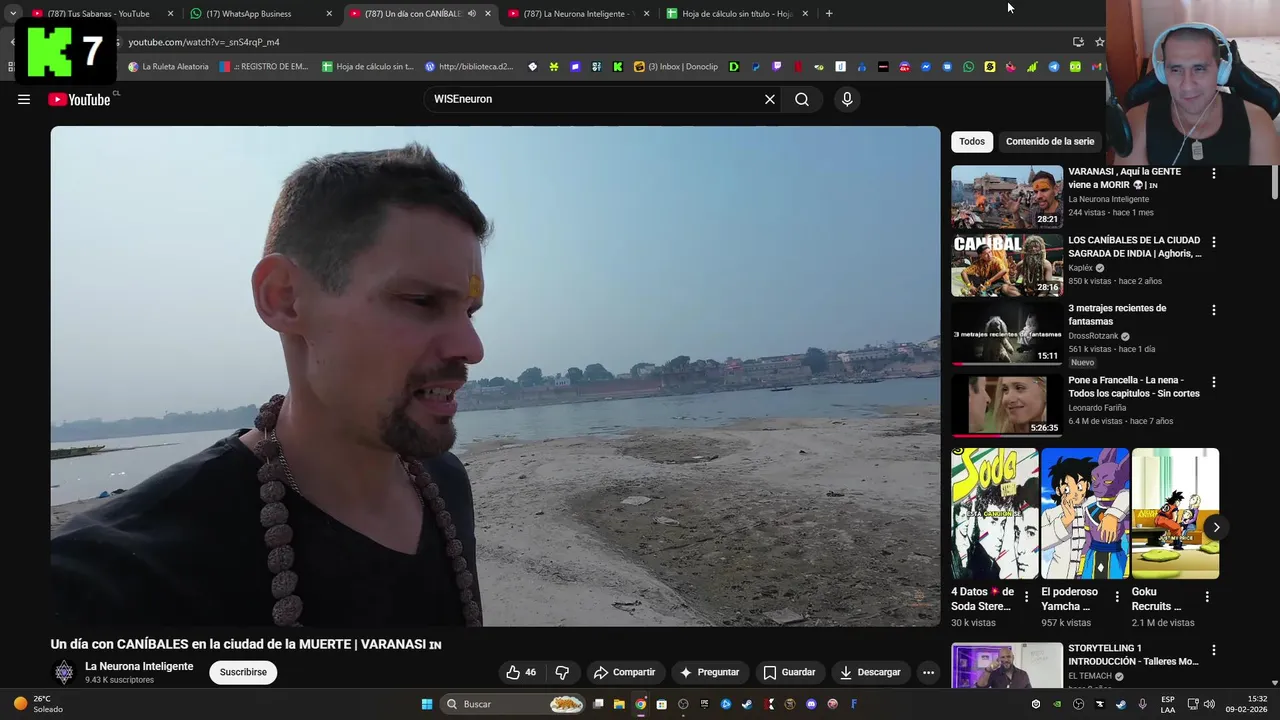The width and height of the screenshot is (1280, 720).
Task: Select the Todos filter chip
Action: (972, 142)
